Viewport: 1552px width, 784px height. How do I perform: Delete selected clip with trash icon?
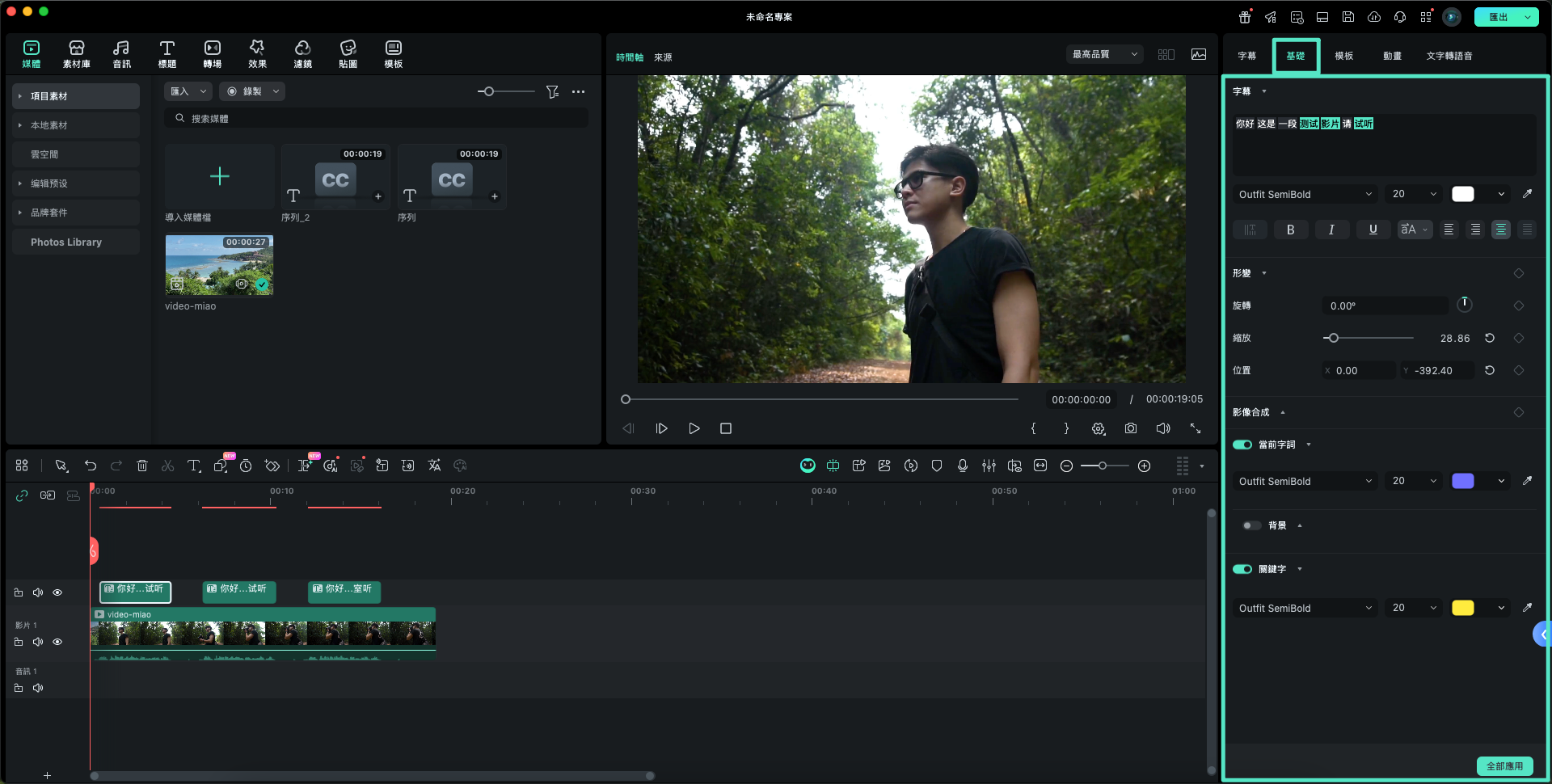pos(142,466)
